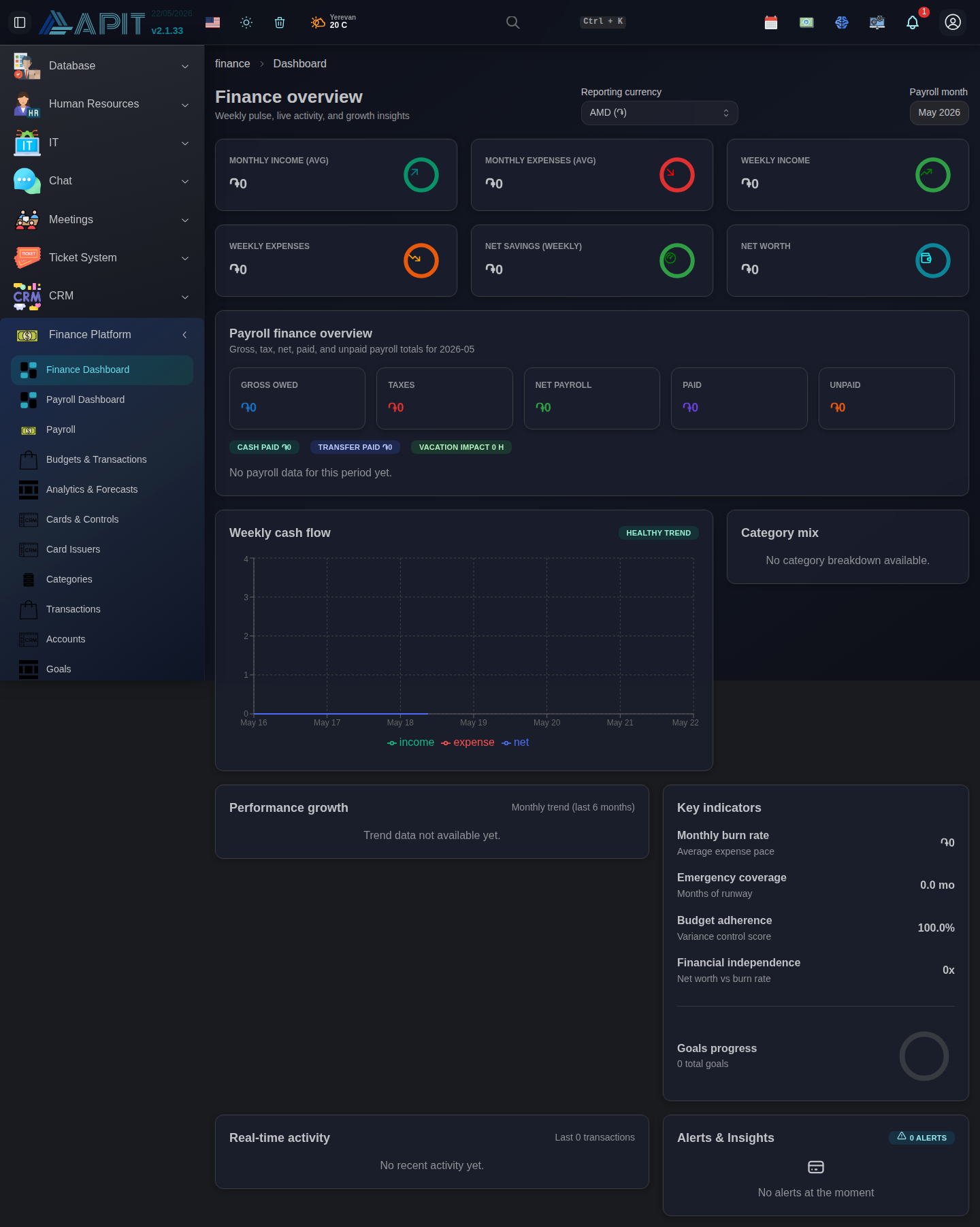Open Goals menu item
Image resolution: width=980 pixels, height=1227 pixels.
(x=102, y=670)
